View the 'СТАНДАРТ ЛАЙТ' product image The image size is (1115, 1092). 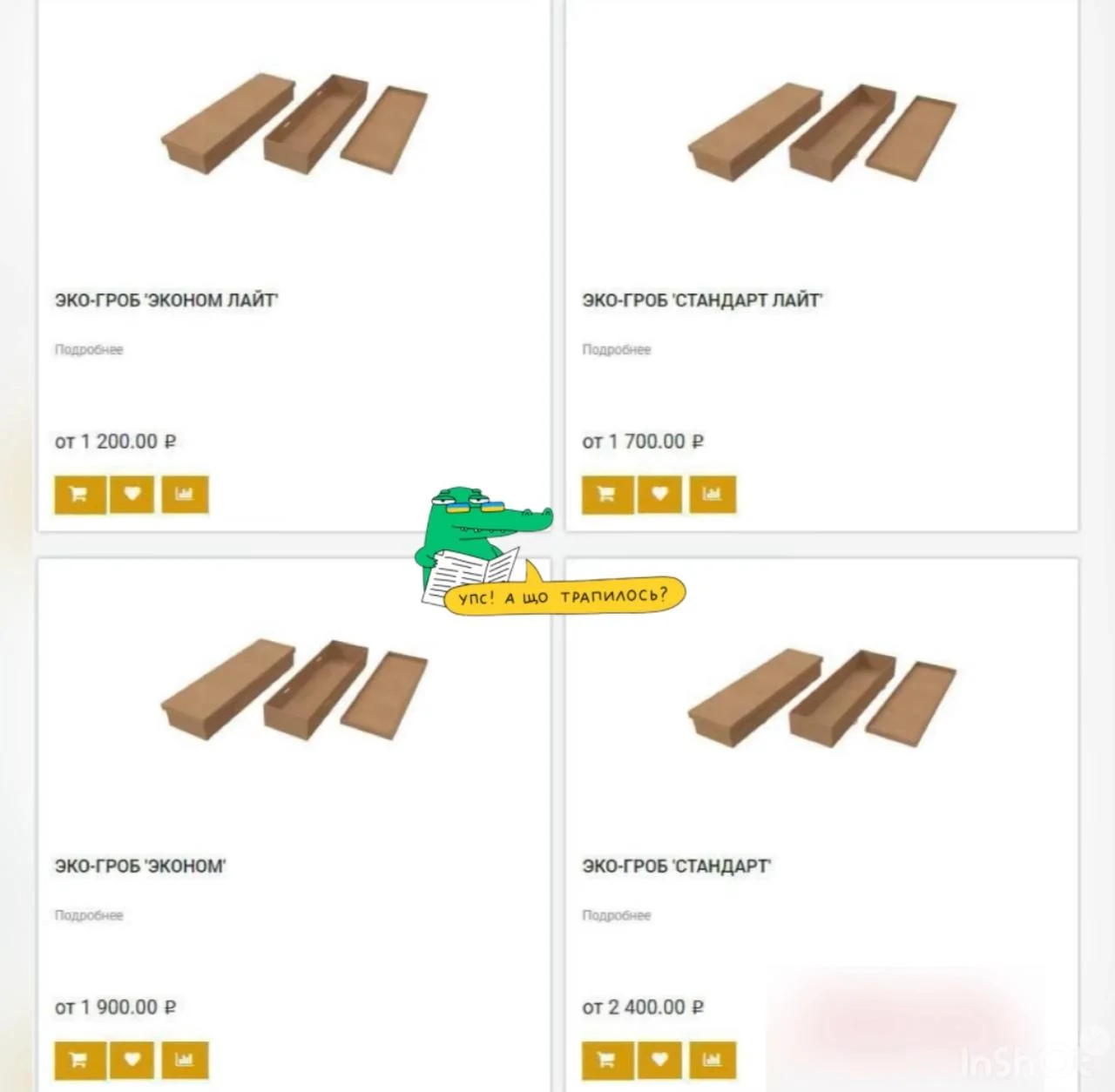pos(821,133)
